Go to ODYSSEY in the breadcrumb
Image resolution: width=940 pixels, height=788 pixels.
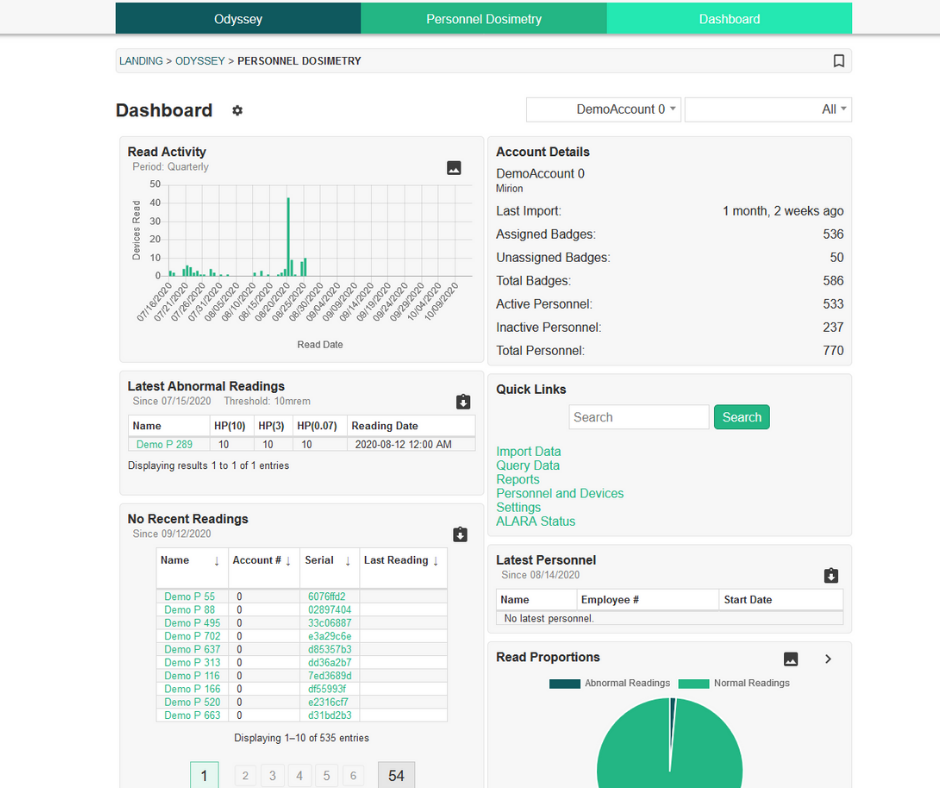point(200,61)
